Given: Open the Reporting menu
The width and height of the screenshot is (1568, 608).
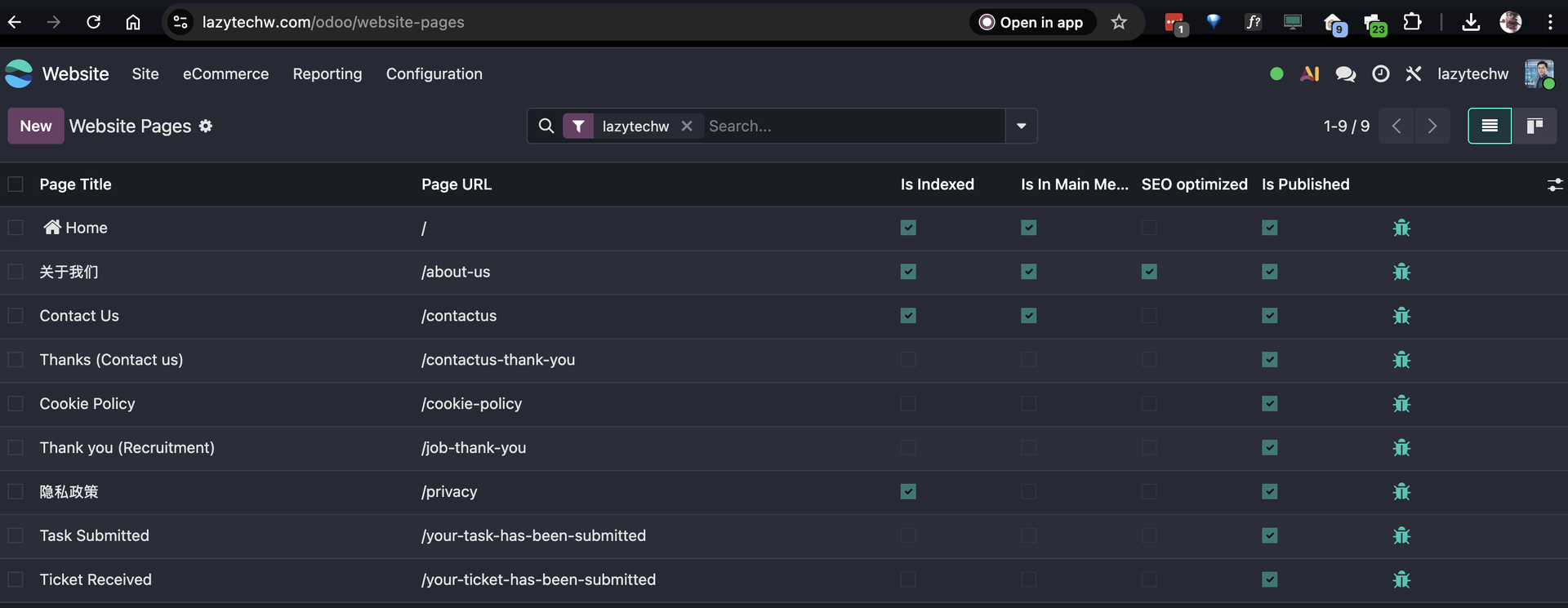Looking at the screenshot, I should (327, 73).
